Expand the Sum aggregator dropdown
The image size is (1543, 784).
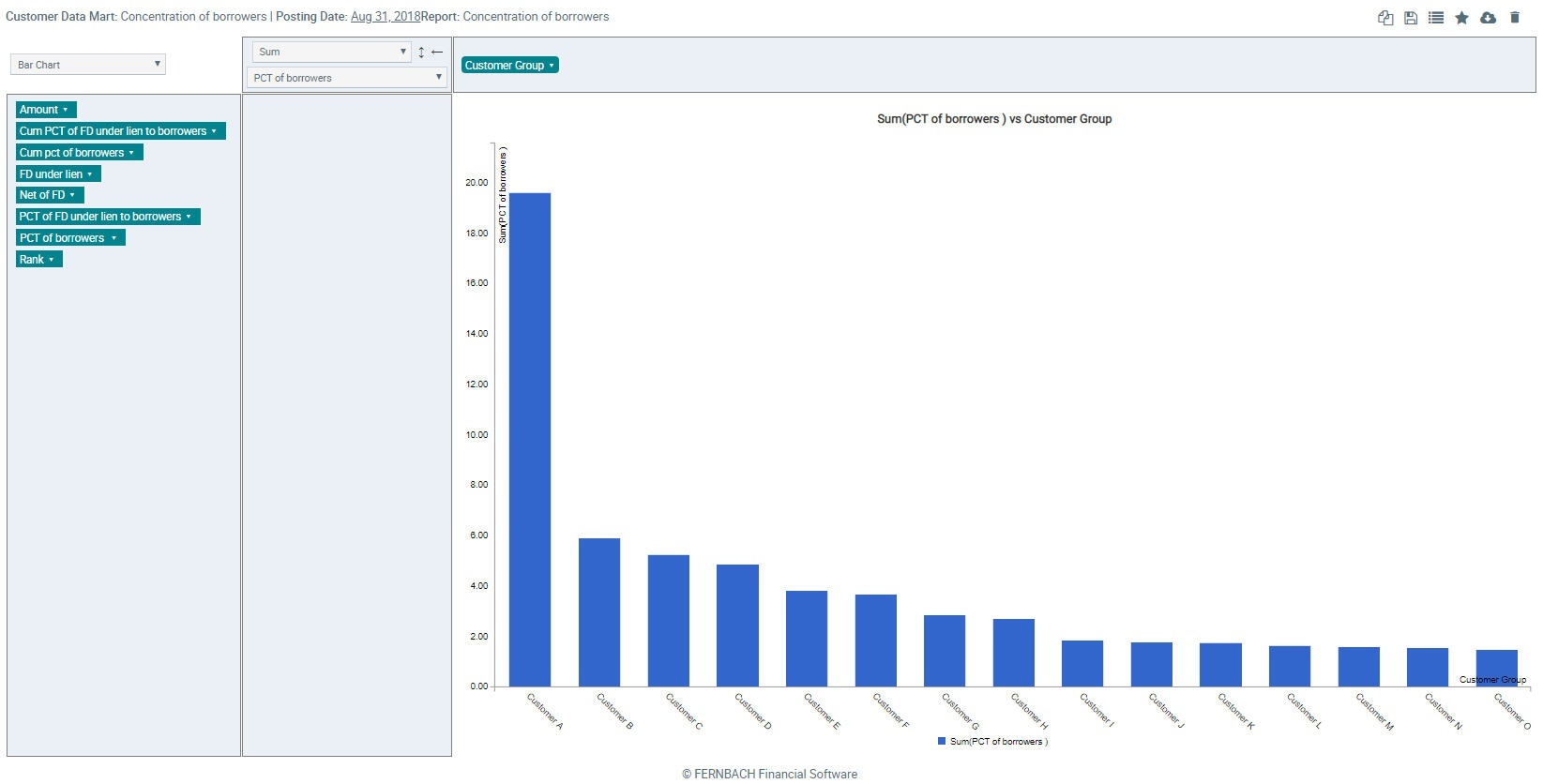point(332,53)
